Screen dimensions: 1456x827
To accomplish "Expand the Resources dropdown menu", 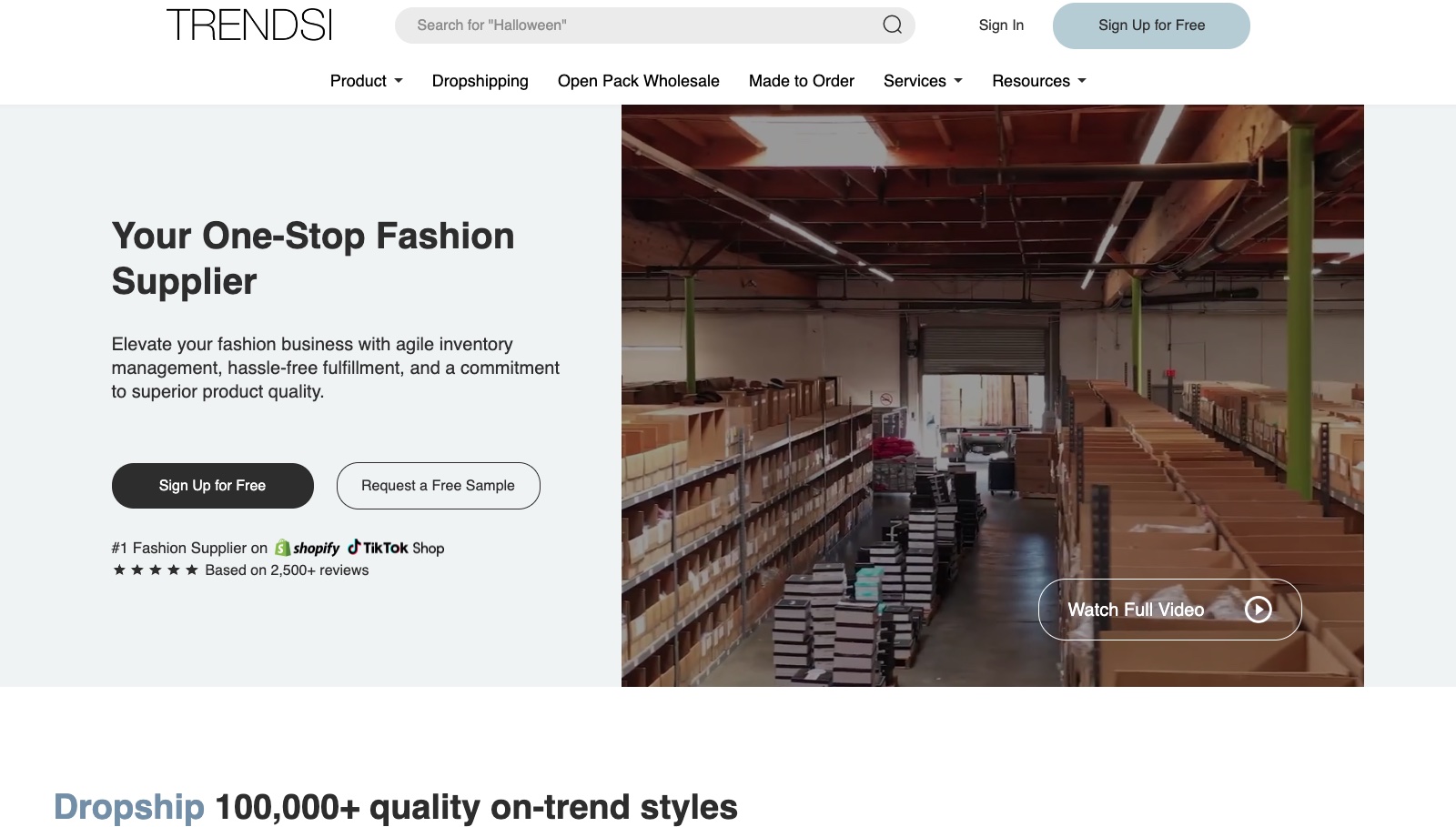I will 1039,81.
